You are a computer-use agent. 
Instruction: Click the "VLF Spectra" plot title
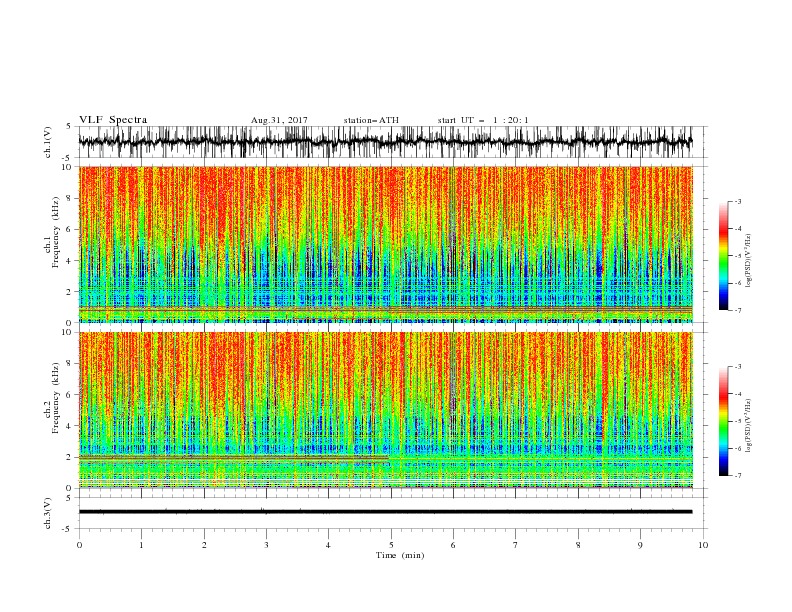tap(113, 120)
